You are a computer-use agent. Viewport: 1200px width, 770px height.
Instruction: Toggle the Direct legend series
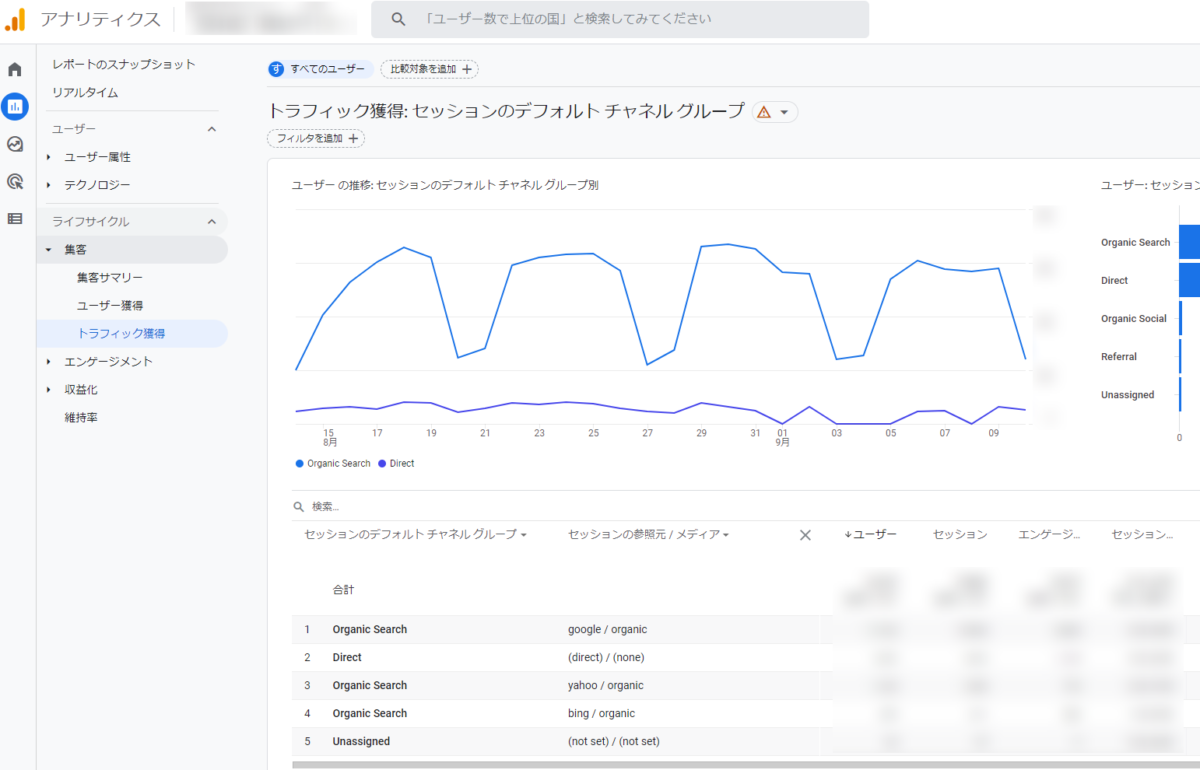(396, 464)
